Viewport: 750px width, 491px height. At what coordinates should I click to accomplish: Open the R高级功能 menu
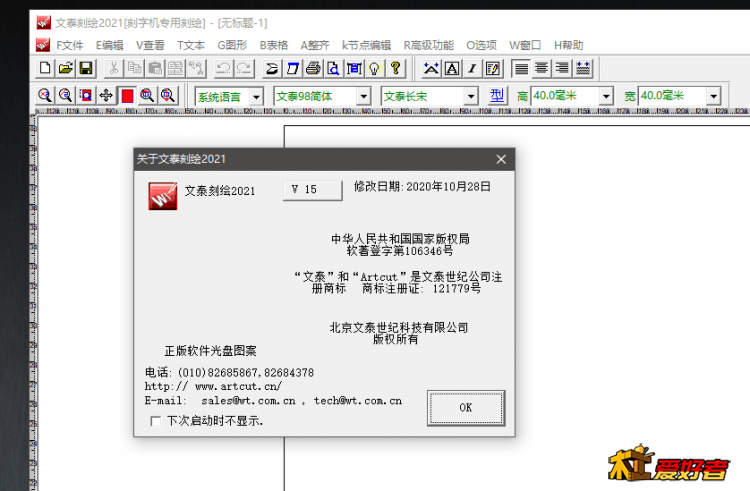(429, 45)
